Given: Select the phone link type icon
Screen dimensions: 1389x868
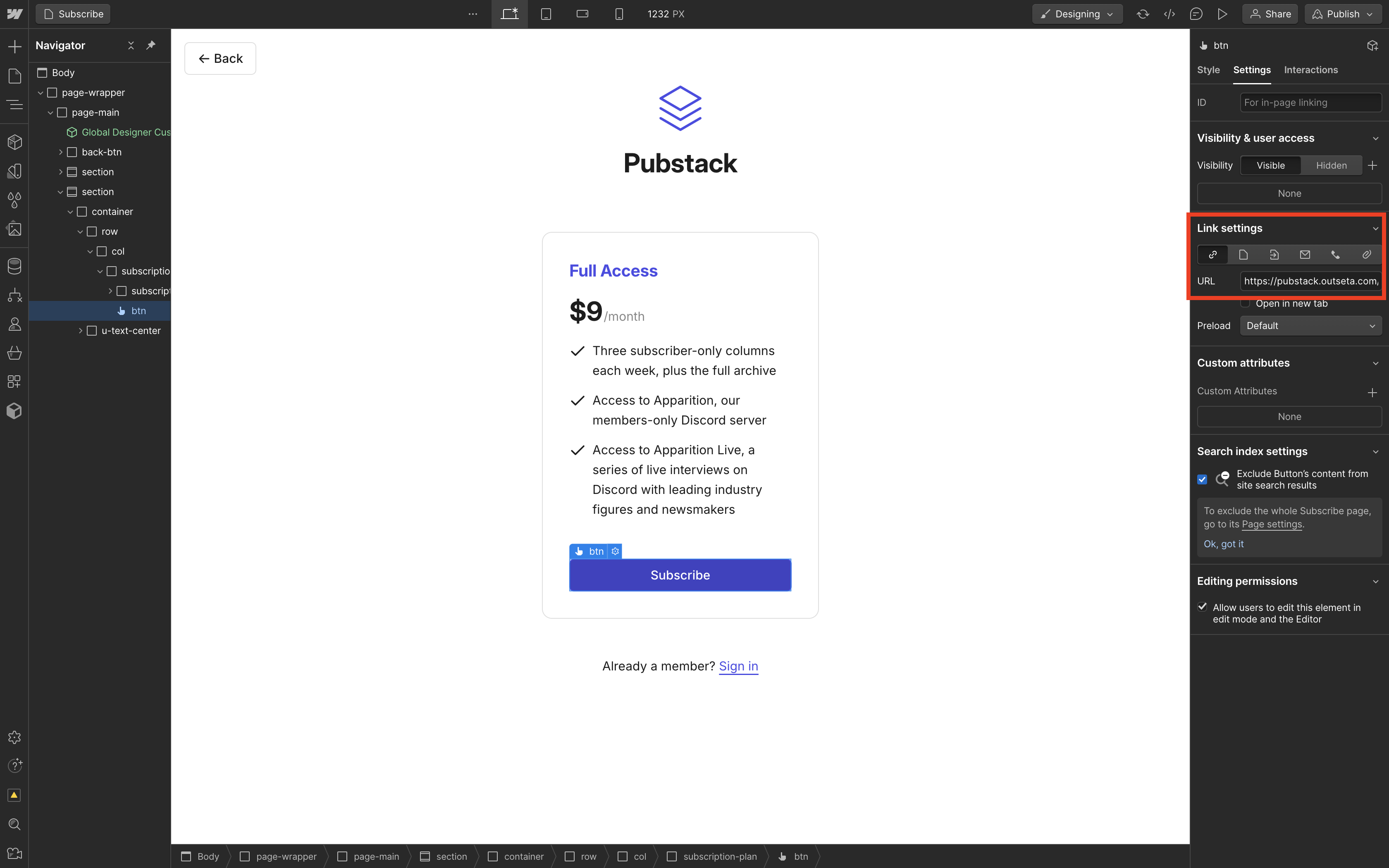Looking at the screenshot, I should pos(1336,254).
